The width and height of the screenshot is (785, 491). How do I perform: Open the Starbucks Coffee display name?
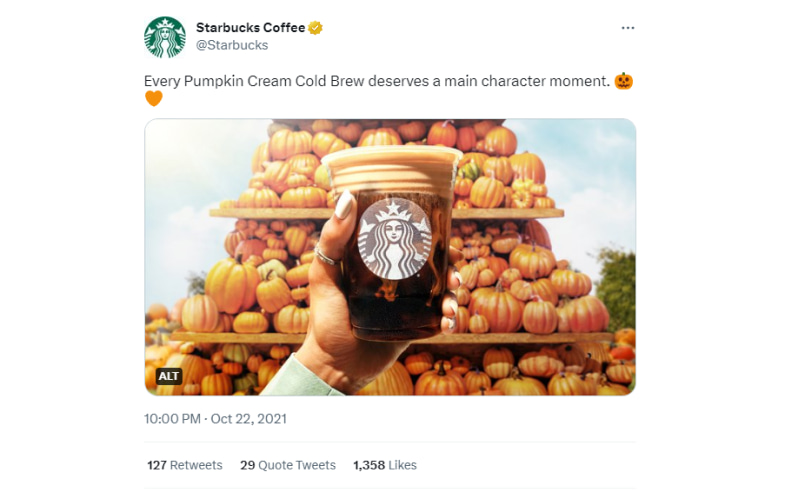[x=250, y=27]
